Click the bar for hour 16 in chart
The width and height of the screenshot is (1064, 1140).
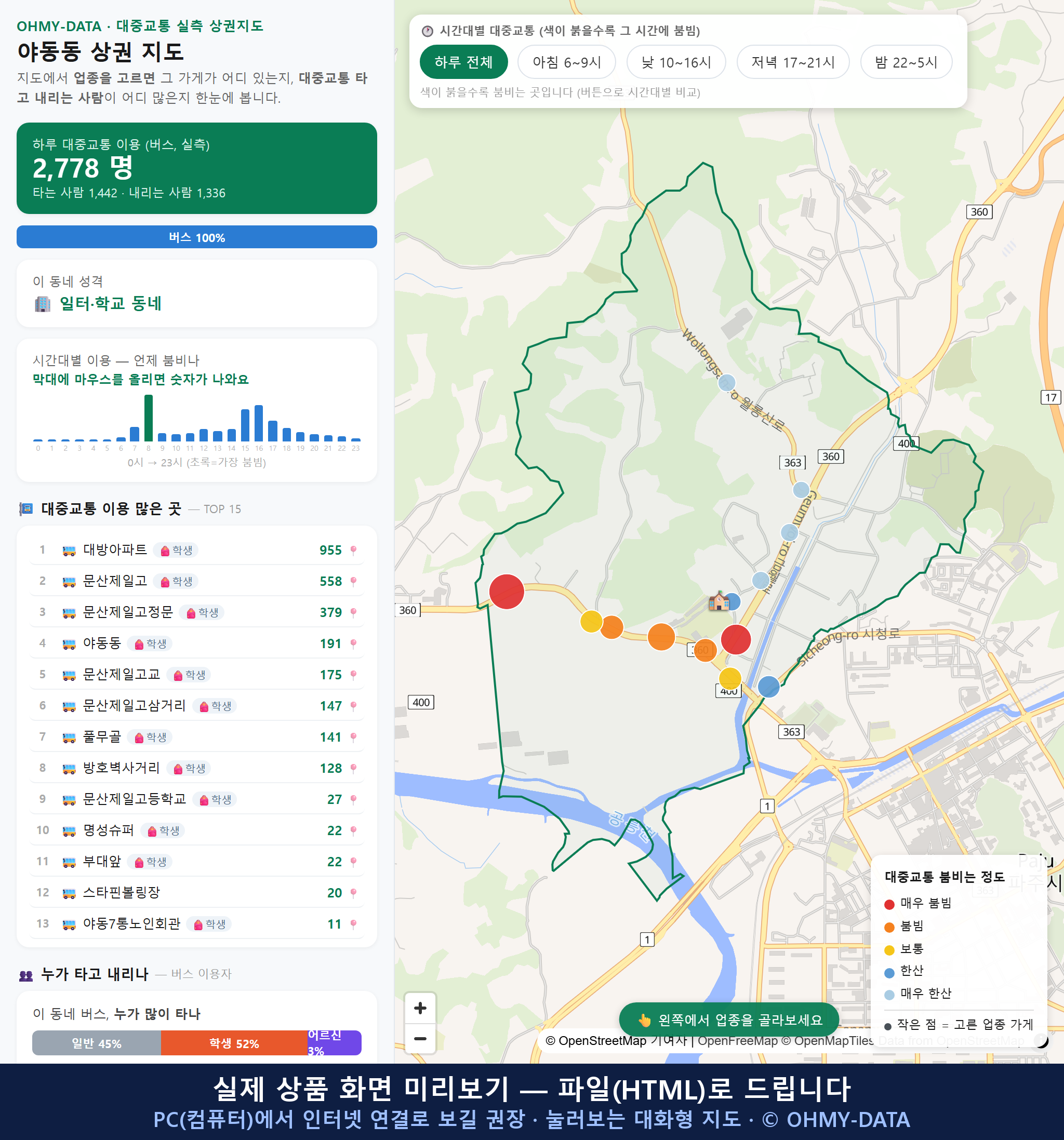coord(259,423)
